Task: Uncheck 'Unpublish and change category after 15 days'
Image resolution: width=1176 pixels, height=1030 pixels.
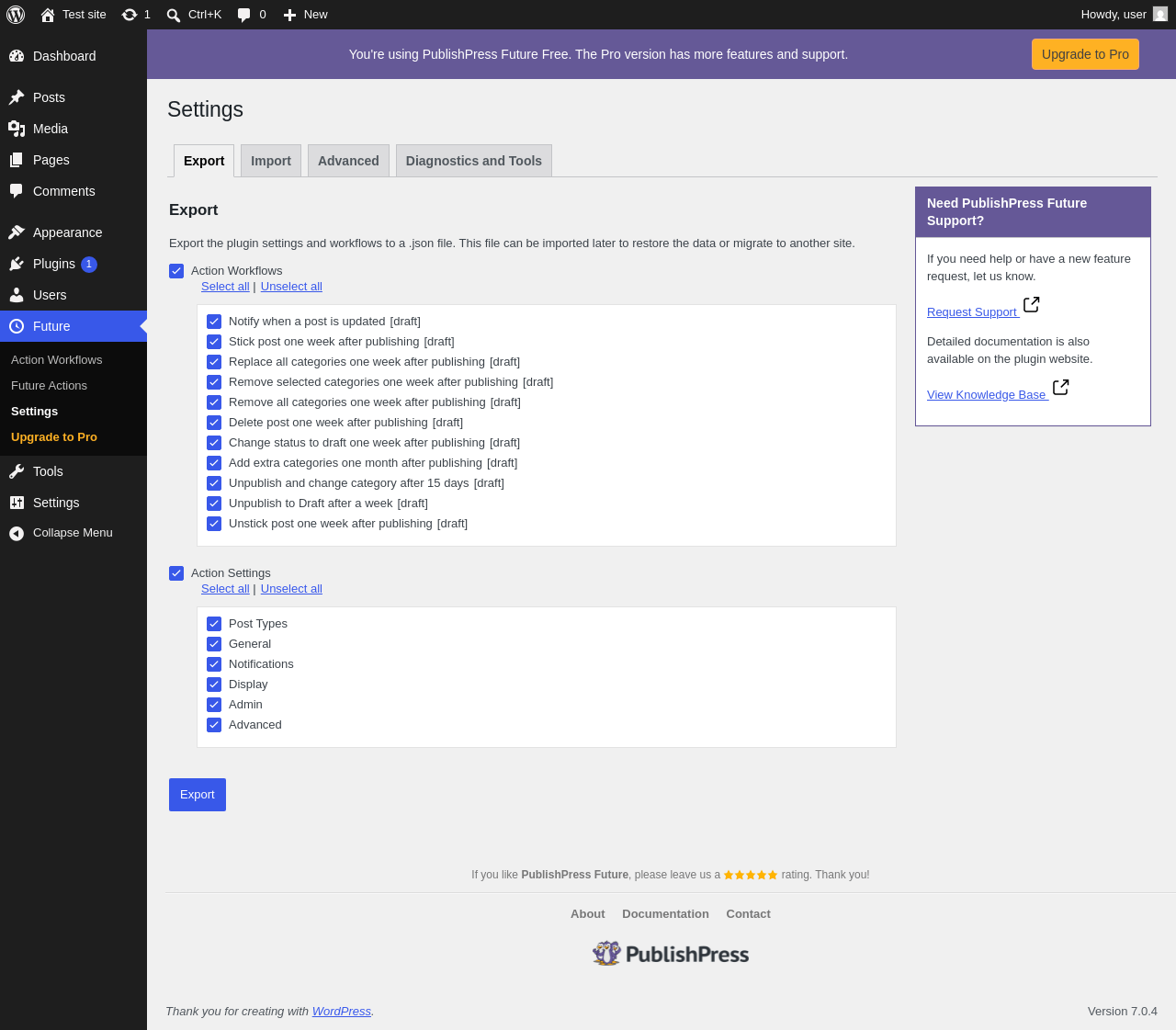Action: tap(214, 483)
